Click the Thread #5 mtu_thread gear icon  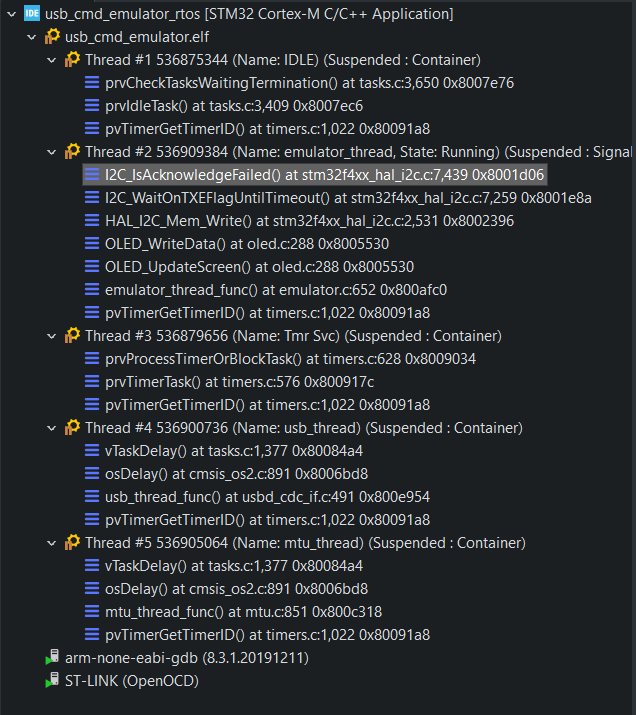(x=72, y=542)
